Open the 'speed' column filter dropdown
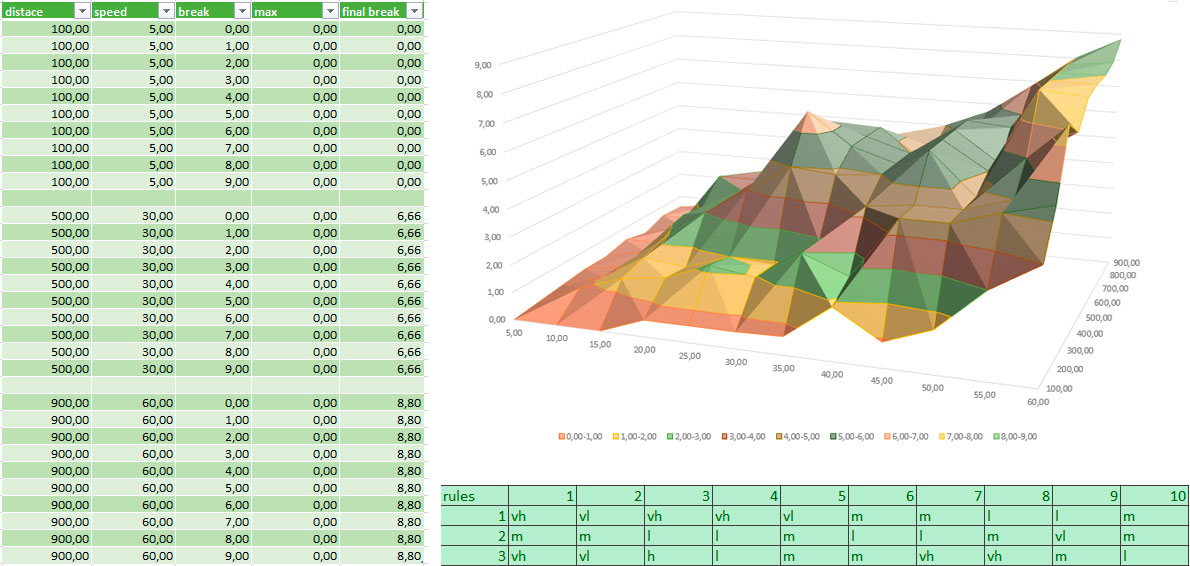Image resolution: width=1190 pixels, height=566 pixels. [x=164, y=11]
